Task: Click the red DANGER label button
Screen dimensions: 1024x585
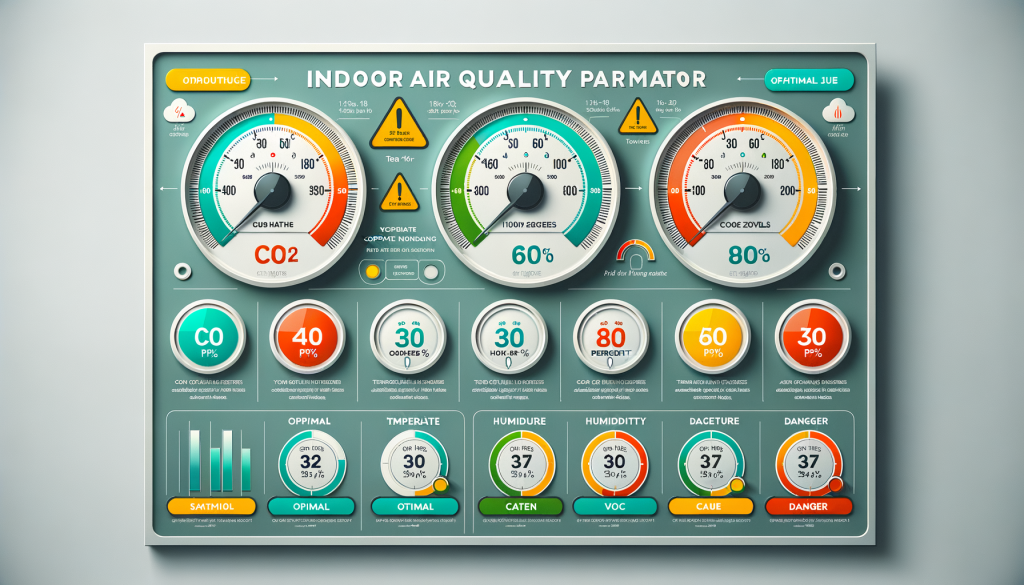Action: click(808, 506)
